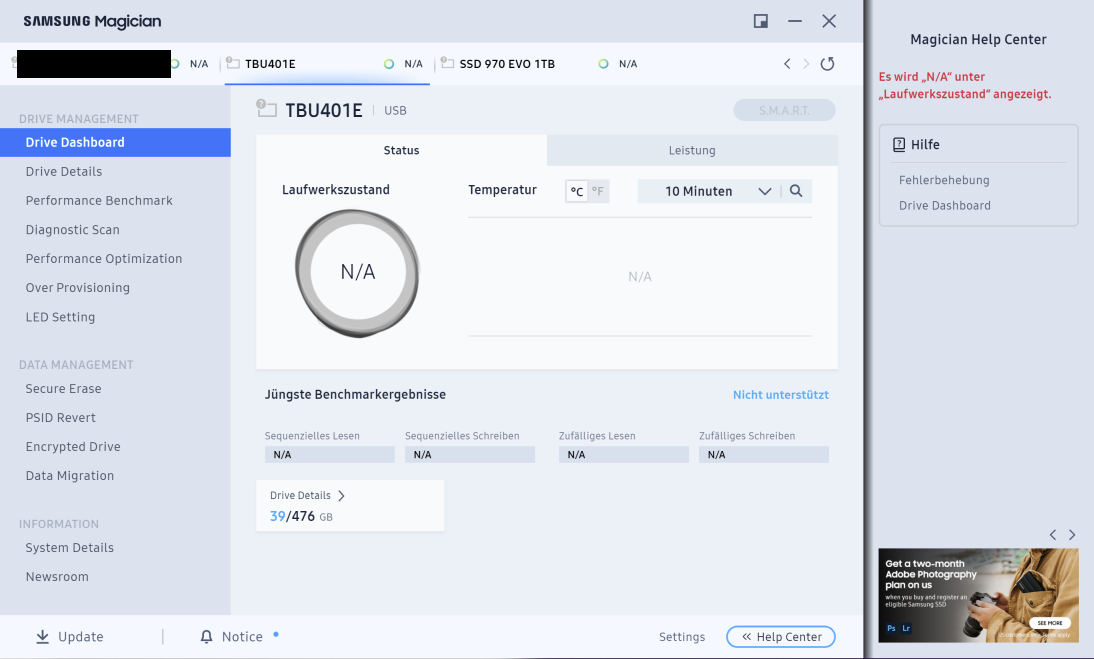Screen dimensions: 1094x659
Task: Switch to the Leistung tab
Action: pos(692,150)
